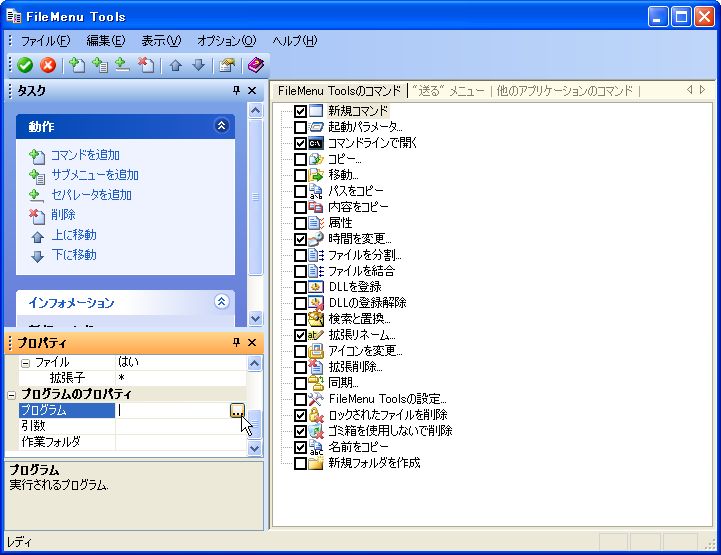Close the プロパティ panel

coord(252,342)
